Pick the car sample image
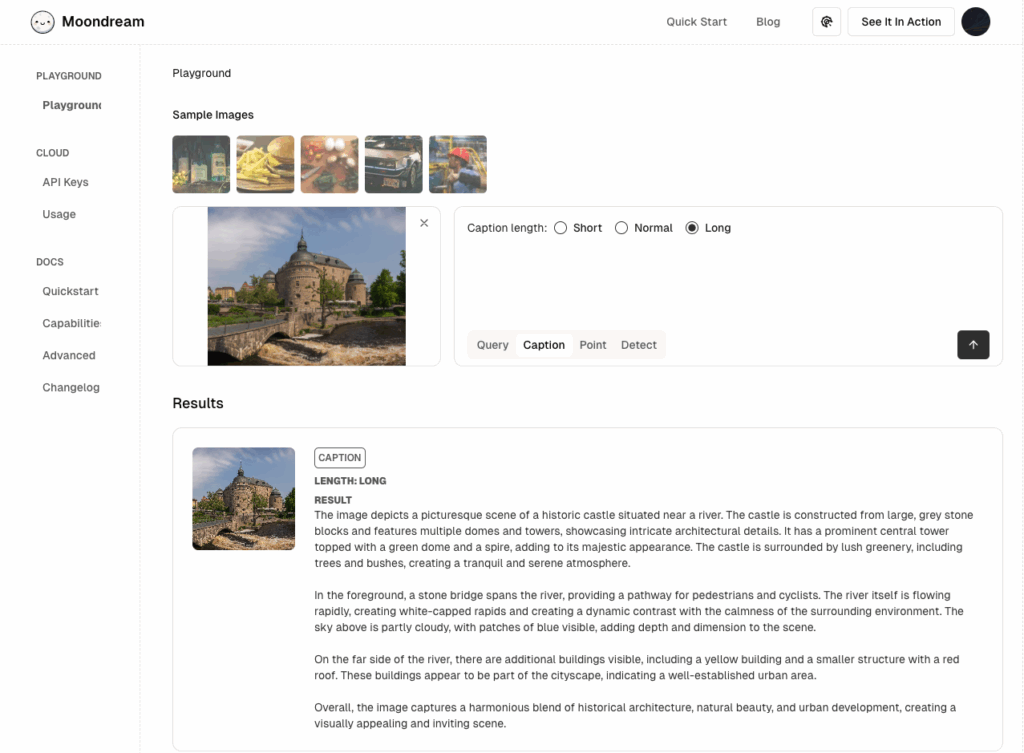This screenshot has height=753, width=1024. (393, 164)
